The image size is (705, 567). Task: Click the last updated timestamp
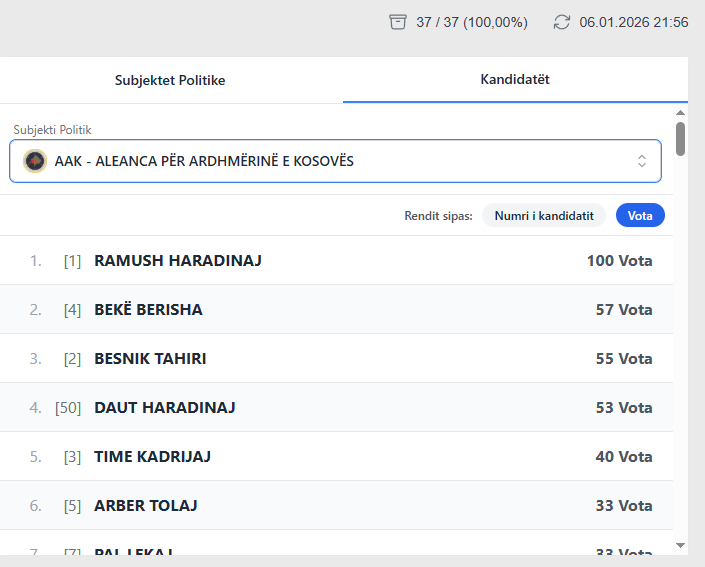point(633,22)
